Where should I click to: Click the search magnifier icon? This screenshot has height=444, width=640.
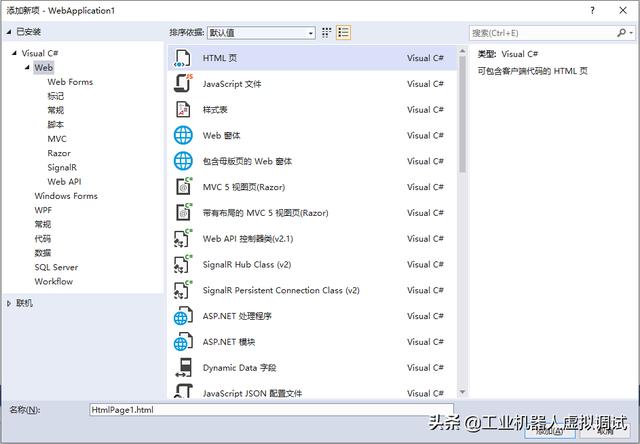coord(621,33)
